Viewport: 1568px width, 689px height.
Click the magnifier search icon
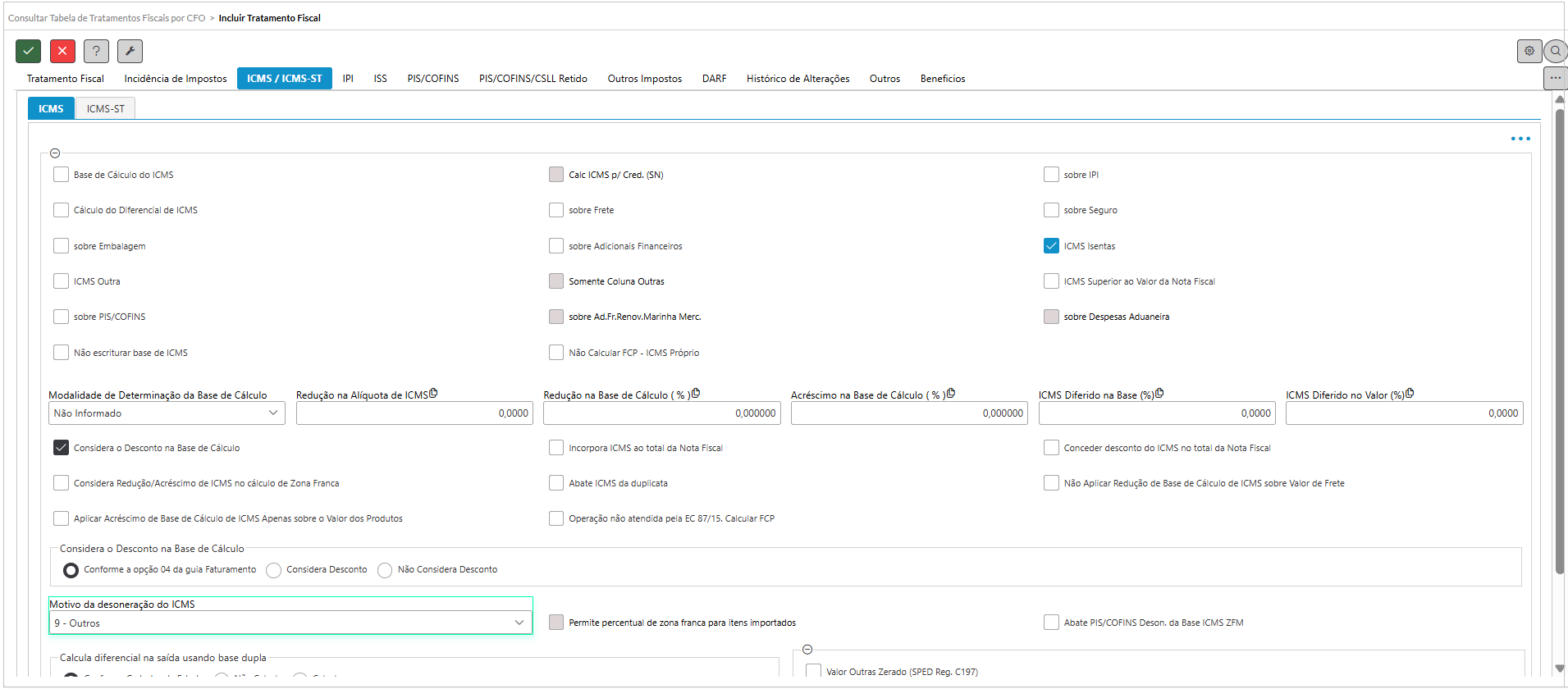click(x=1555, y=51)
